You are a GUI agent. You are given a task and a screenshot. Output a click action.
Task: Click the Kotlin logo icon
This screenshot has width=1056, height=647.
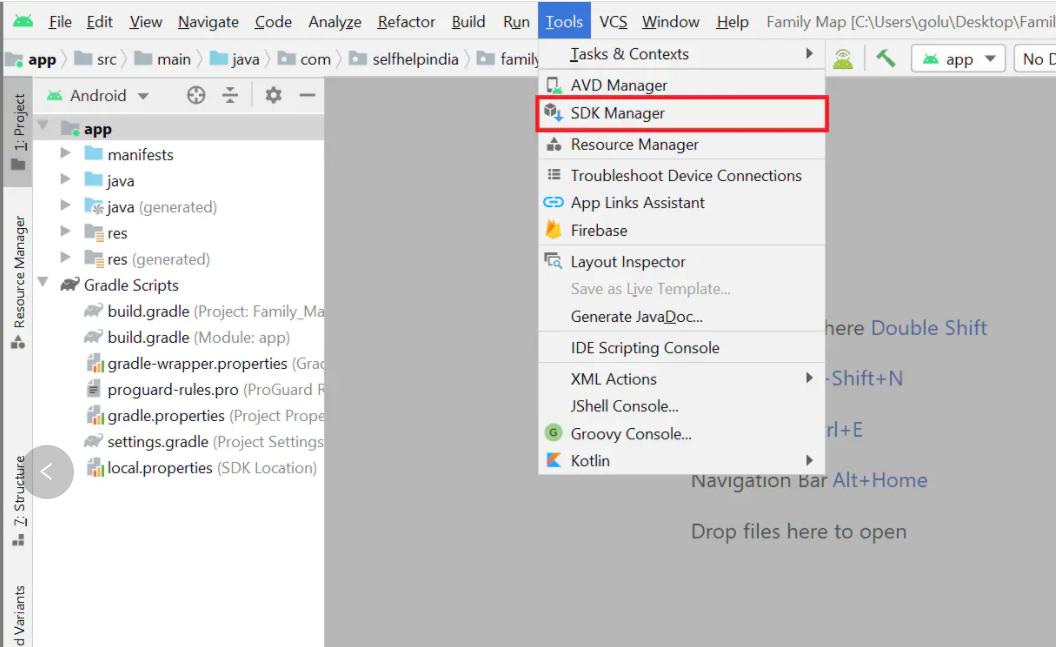point(553,461)
